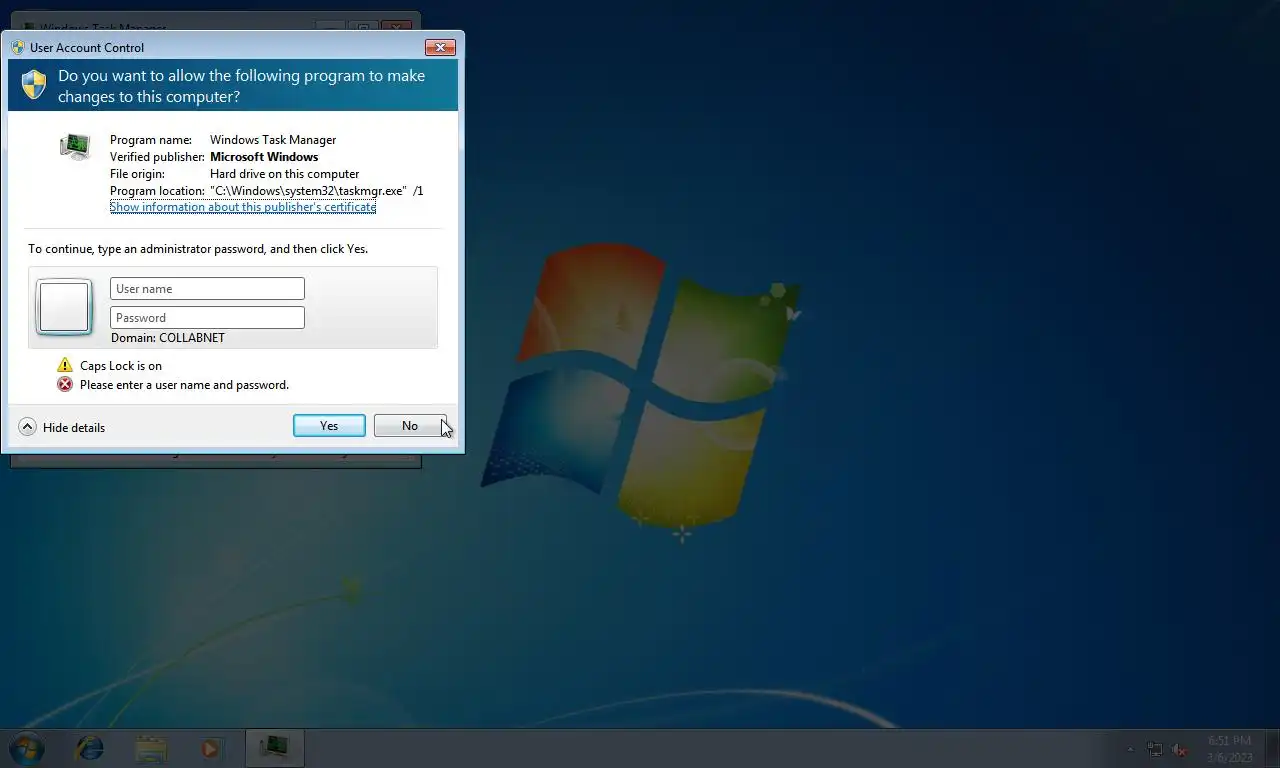Click the Caps Lock warning icon
This screenshot has height=768, width=1280.
65,365
